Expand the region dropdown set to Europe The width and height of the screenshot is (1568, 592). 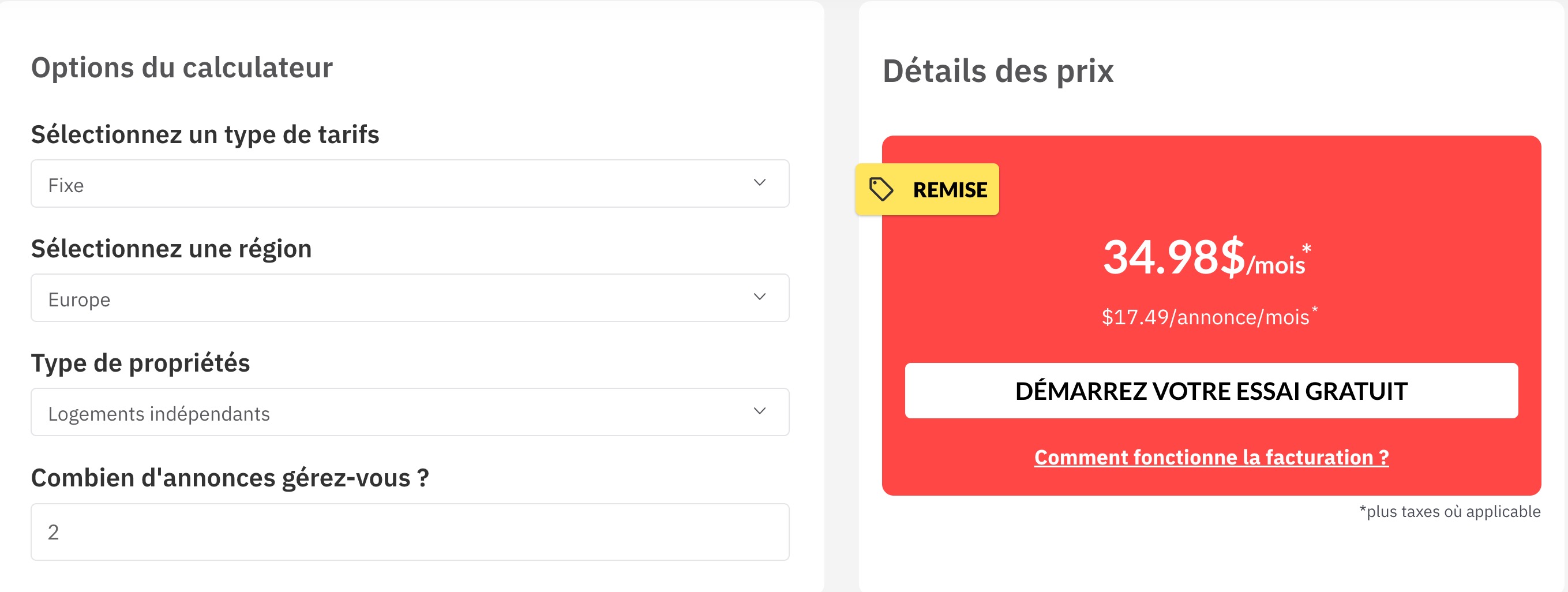(410, 298)
